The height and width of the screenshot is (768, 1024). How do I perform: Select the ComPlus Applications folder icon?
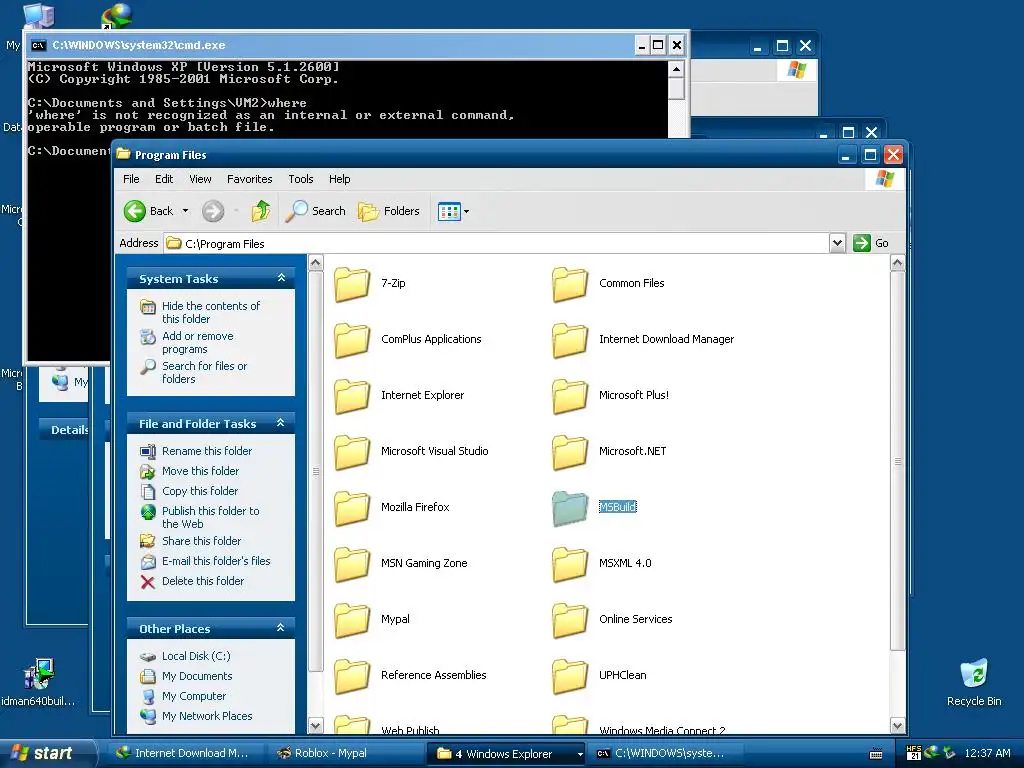(x=352, y=341)
